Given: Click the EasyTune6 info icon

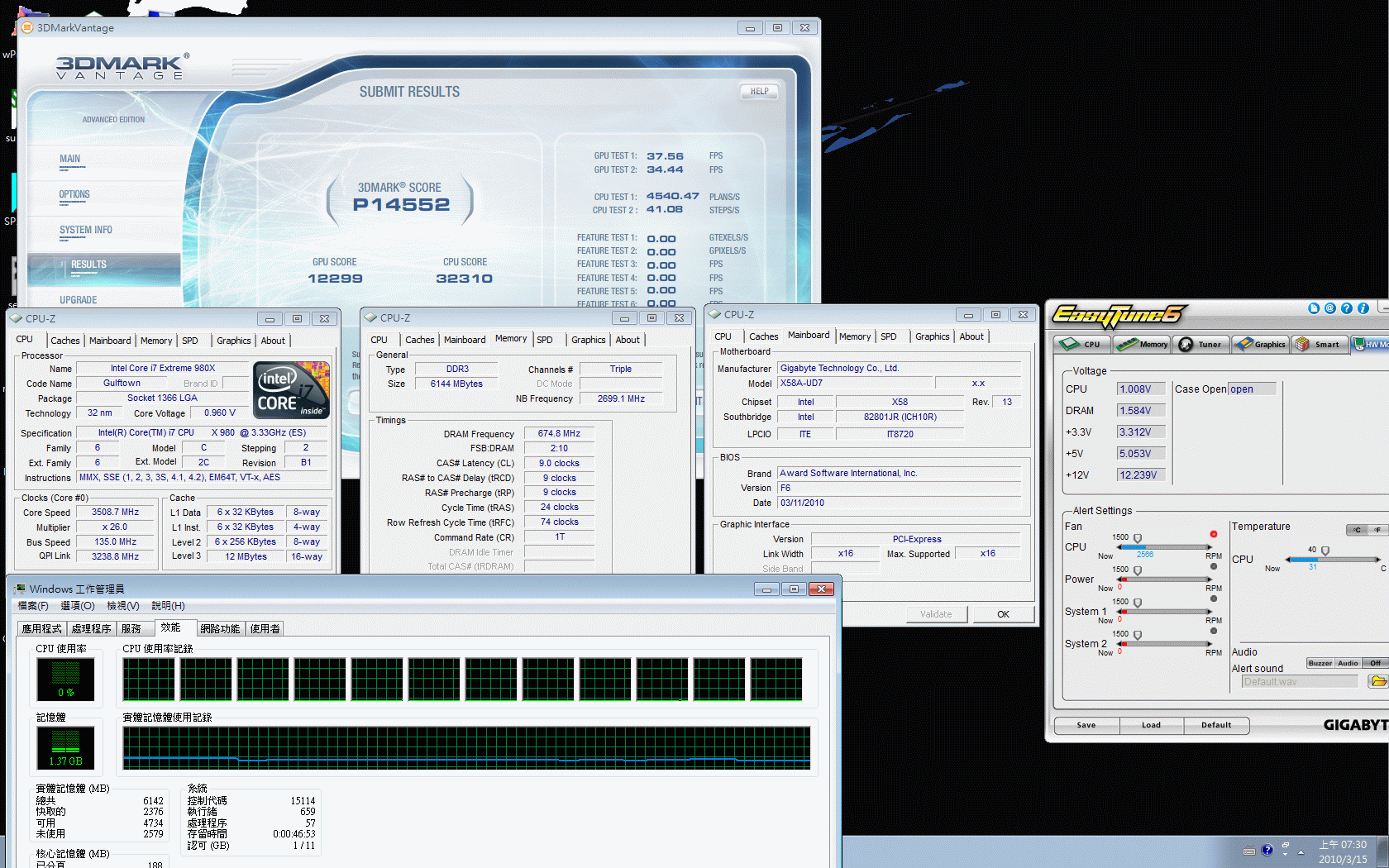Looking at the screenshot, I should [1363, 308].
